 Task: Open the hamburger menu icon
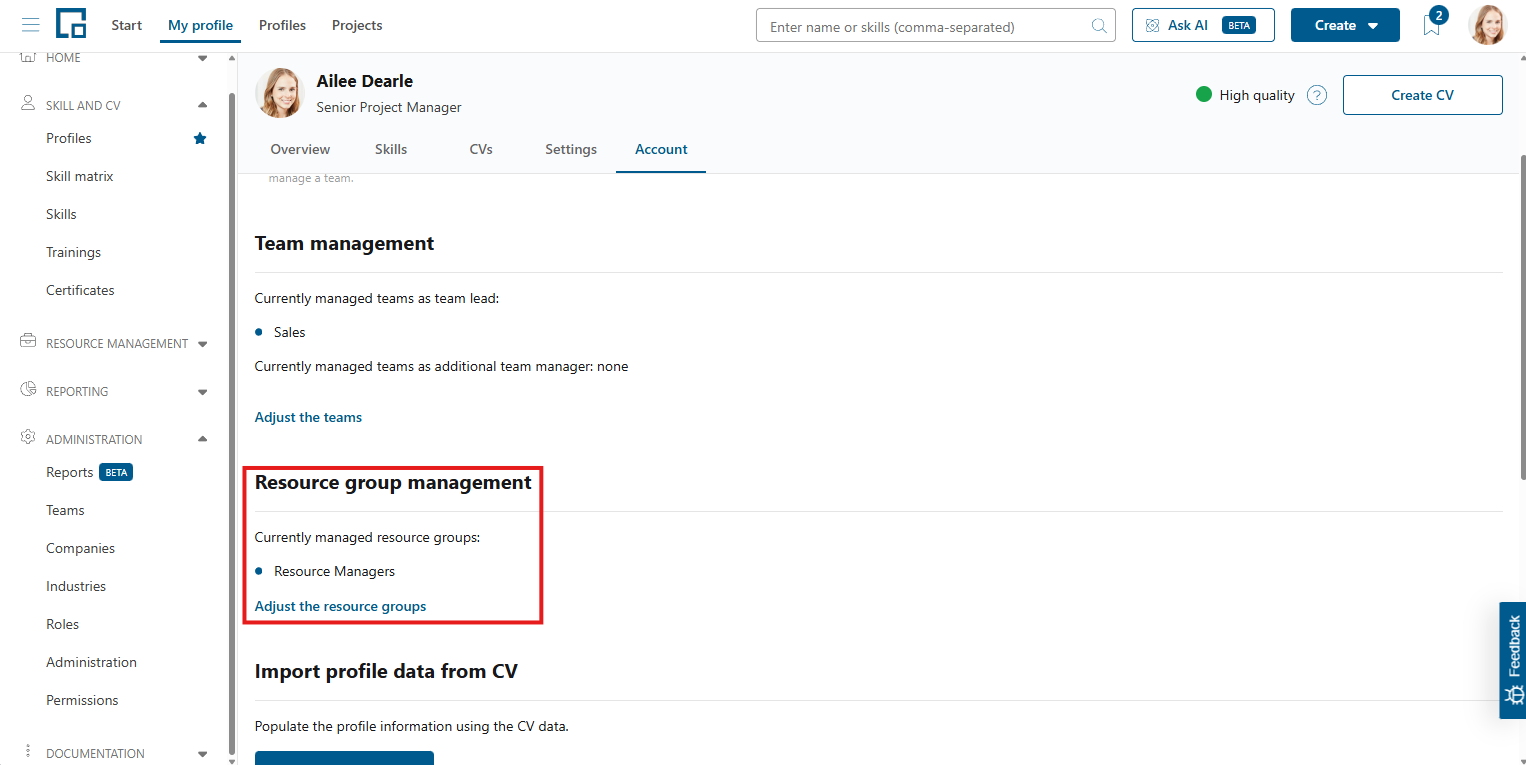(x=30, y=25)
